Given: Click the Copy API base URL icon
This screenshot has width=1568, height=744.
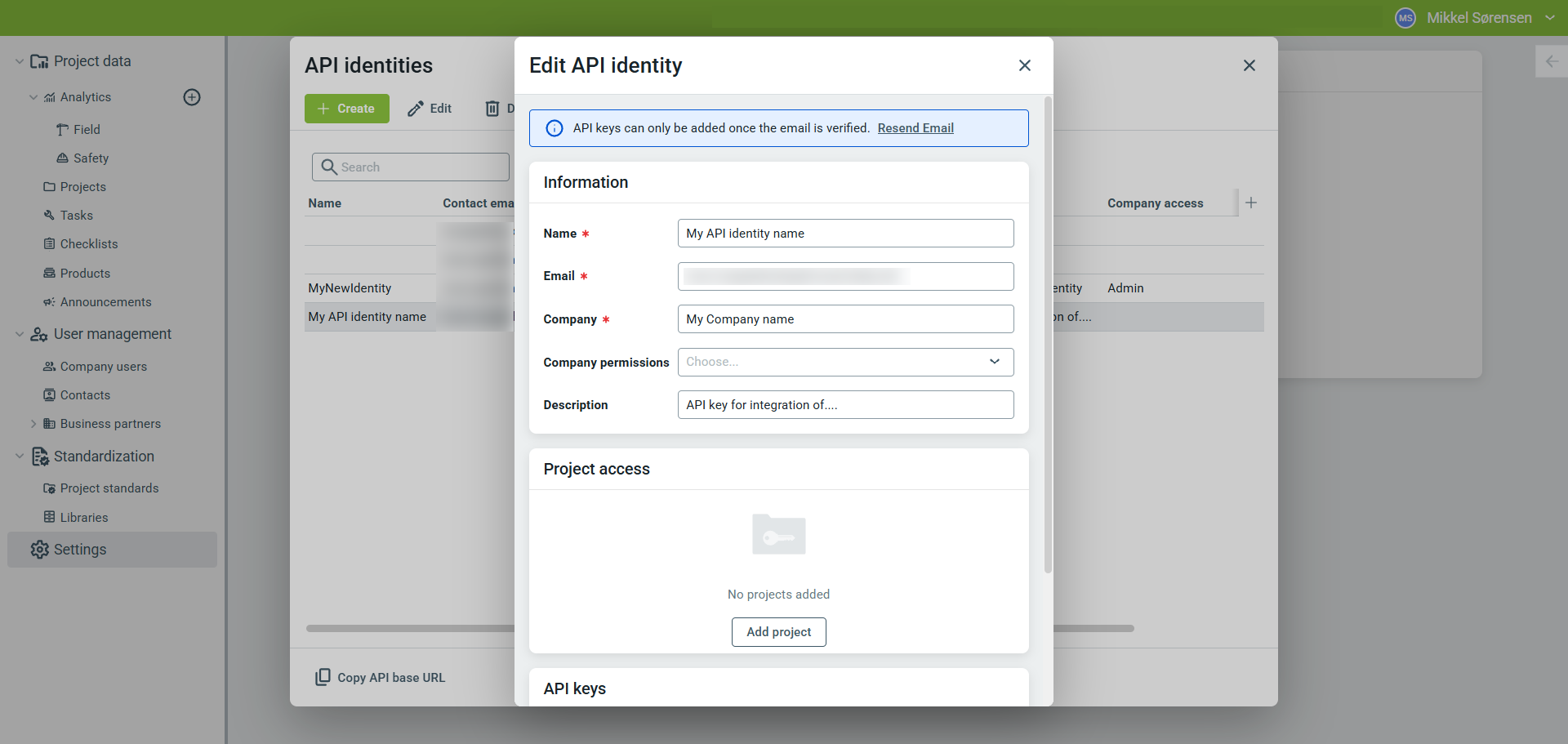Looking at the screenshot, I should [x=323, y=677].
